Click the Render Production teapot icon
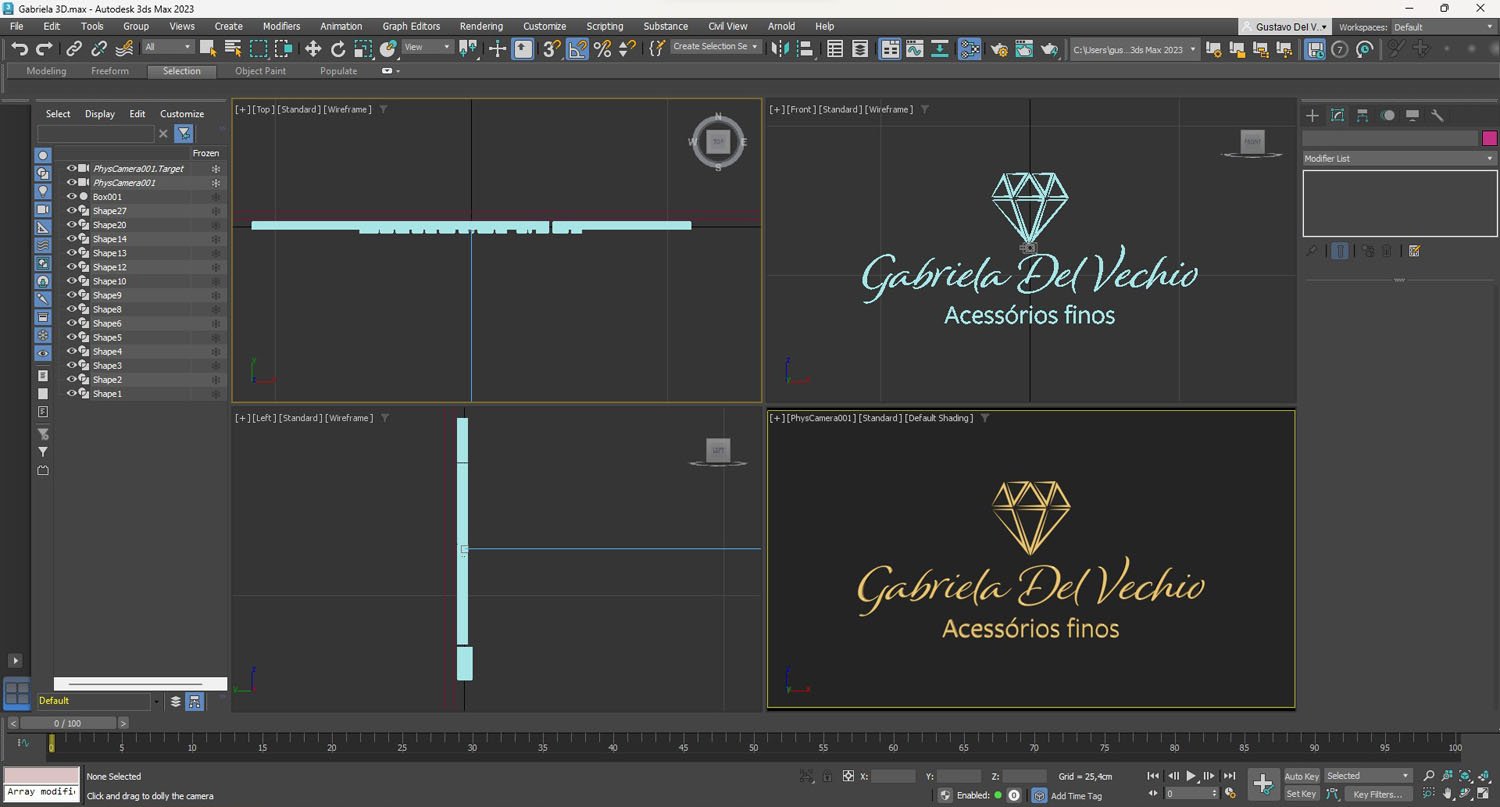 pos(1049,48)
